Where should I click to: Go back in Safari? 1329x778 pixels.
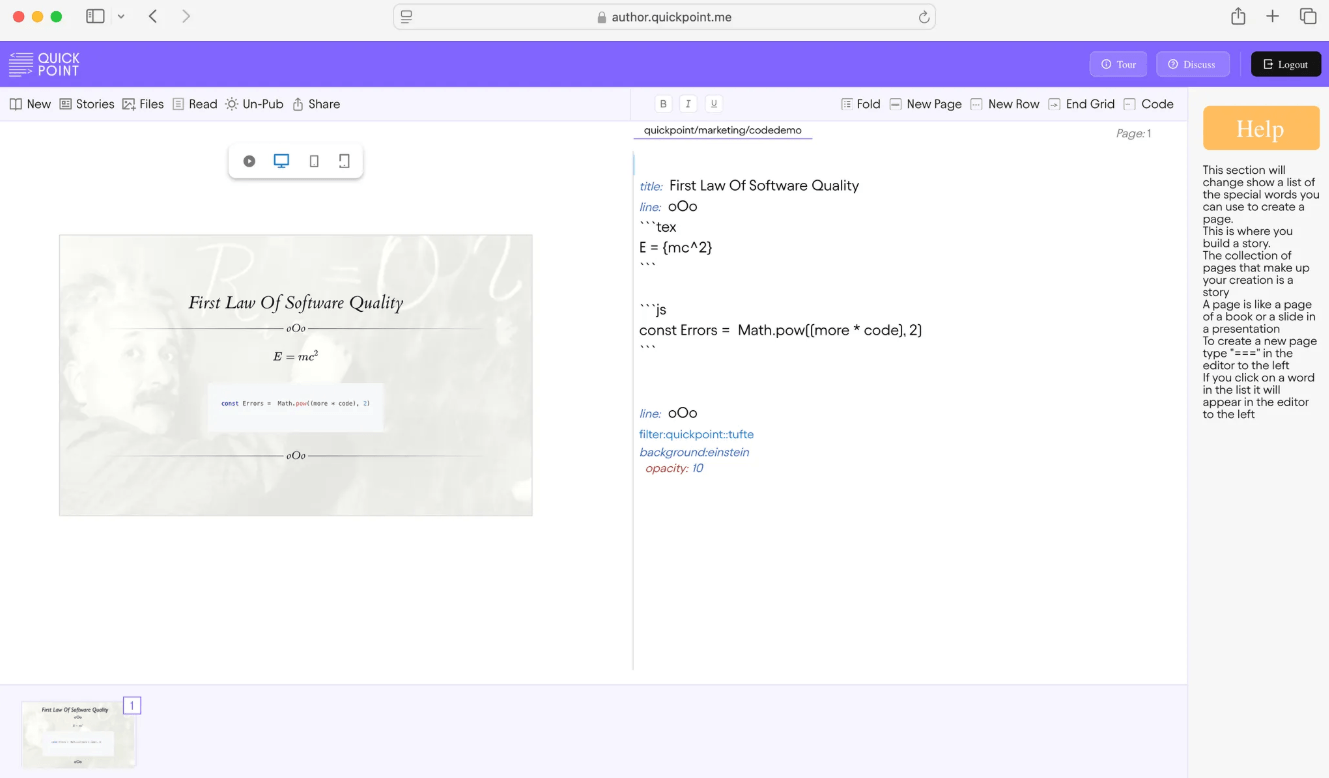153,16
